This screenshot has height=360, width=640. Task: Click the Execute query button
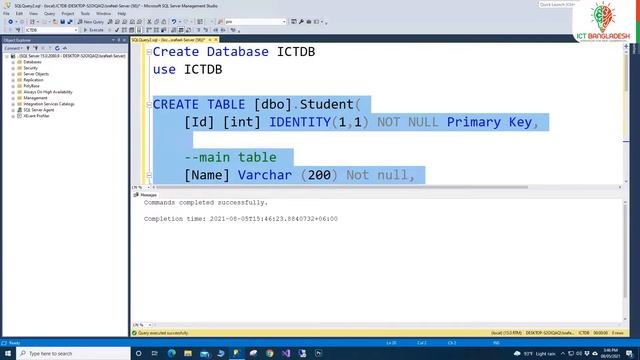[93, 30]
